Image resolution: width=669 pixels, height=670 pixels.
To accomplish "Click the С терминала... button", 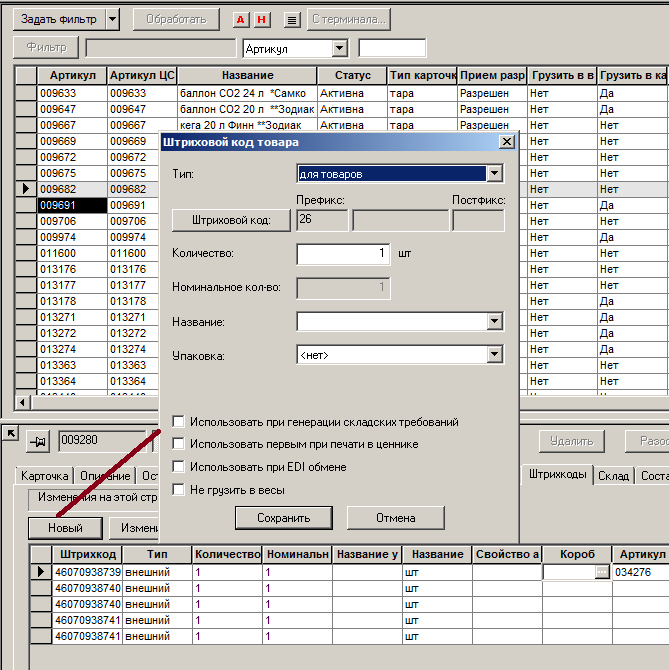I will click(349, 19).
